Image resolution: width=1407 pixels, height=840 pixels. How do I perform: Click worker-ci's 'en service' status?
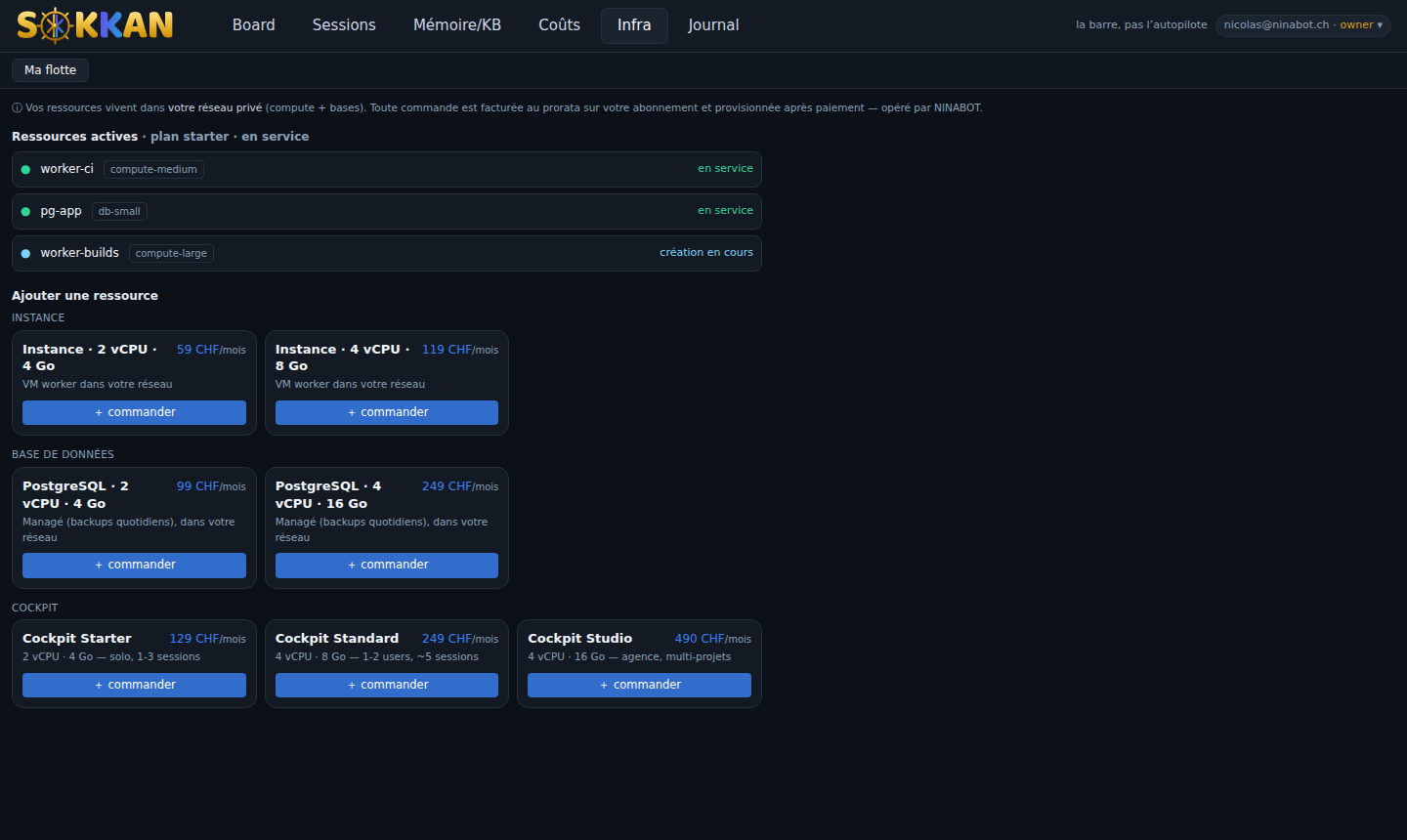coord(725,169)
